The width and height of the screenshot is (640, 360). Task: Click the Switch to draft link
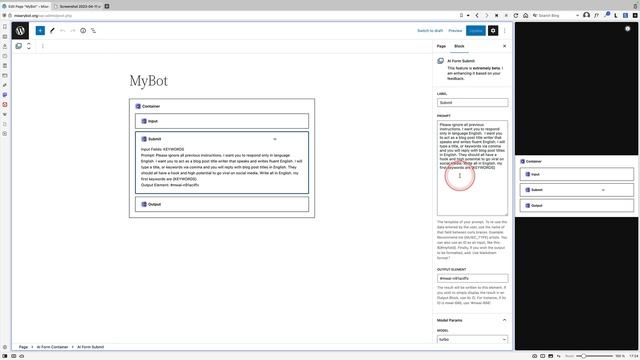(x=430, y=31)
